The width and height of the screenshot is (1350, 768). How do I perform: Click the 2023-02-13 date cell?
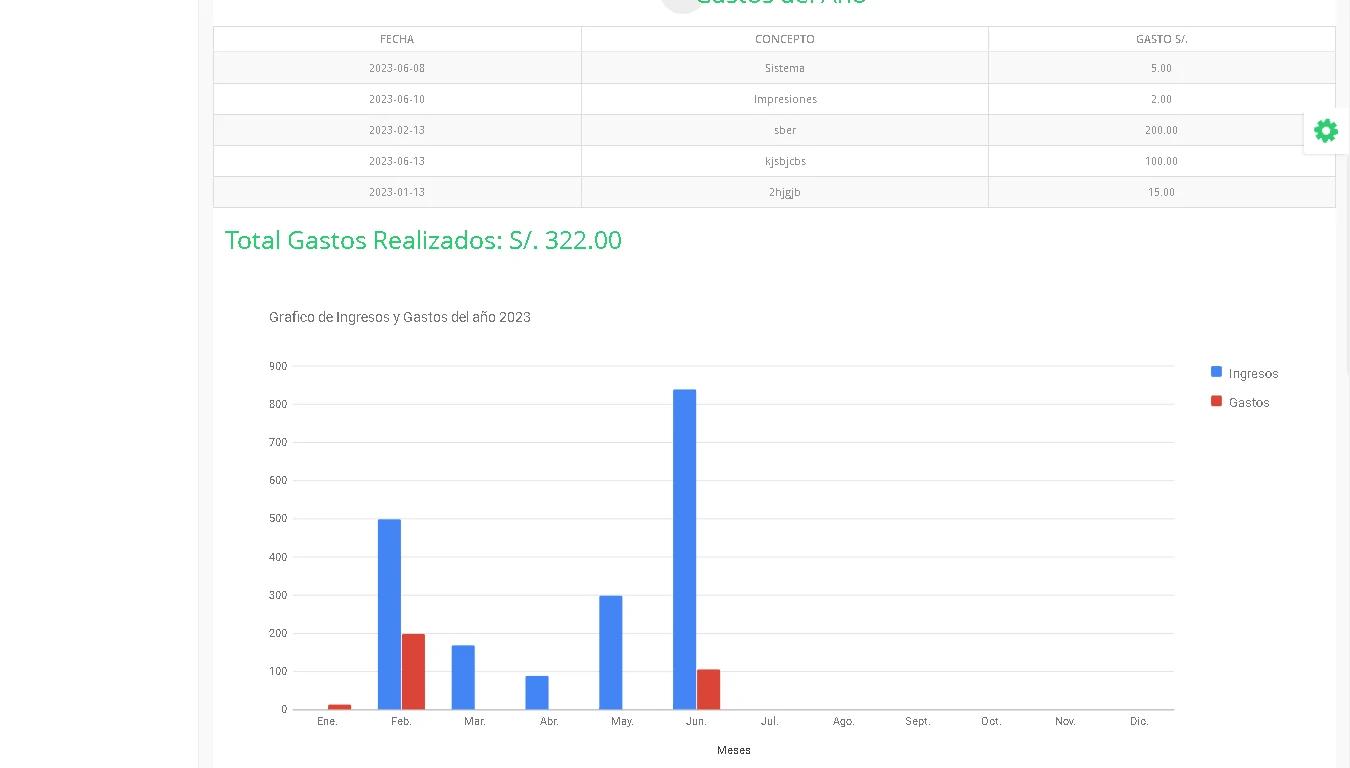(397, 130)
